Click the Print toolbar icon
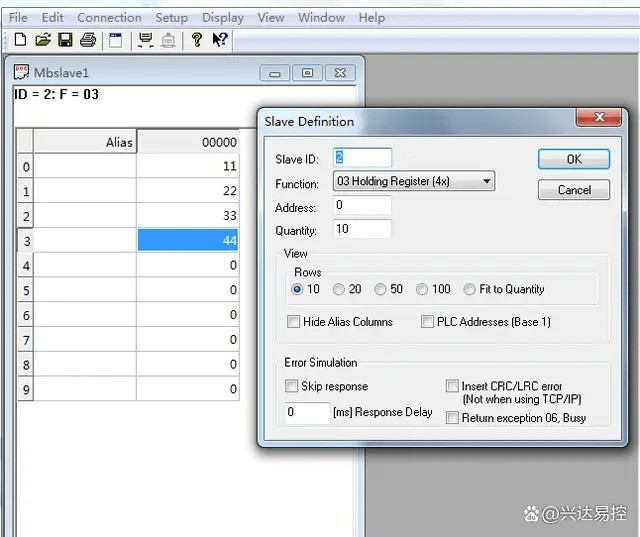640x537 pixels. coord(88,40)
